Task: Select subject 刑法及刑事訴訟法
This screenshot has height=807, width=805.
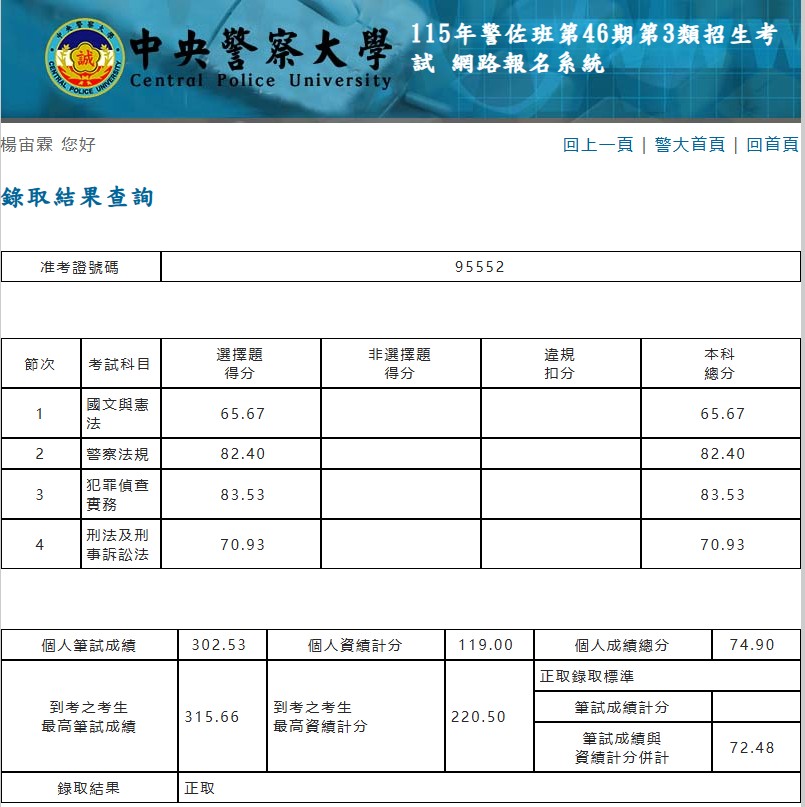Action: click(118, 545)
